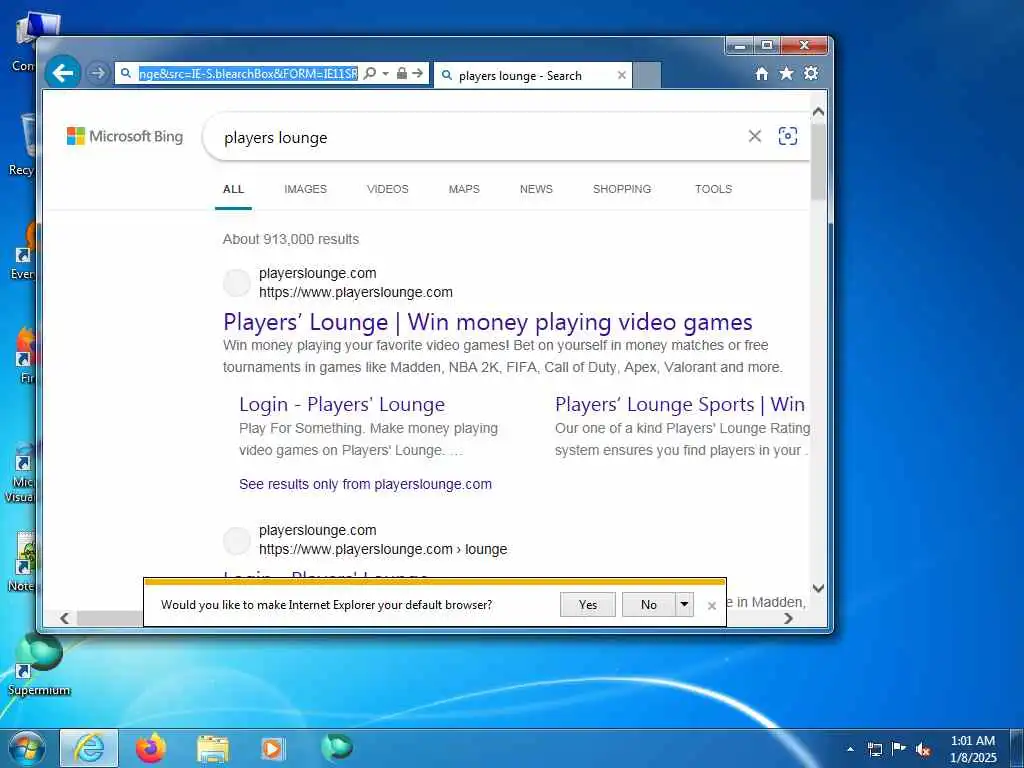The width and height of the screenshot is (1024, 768).
Task: Open the TOOLS search option
Action: point(713,189)
